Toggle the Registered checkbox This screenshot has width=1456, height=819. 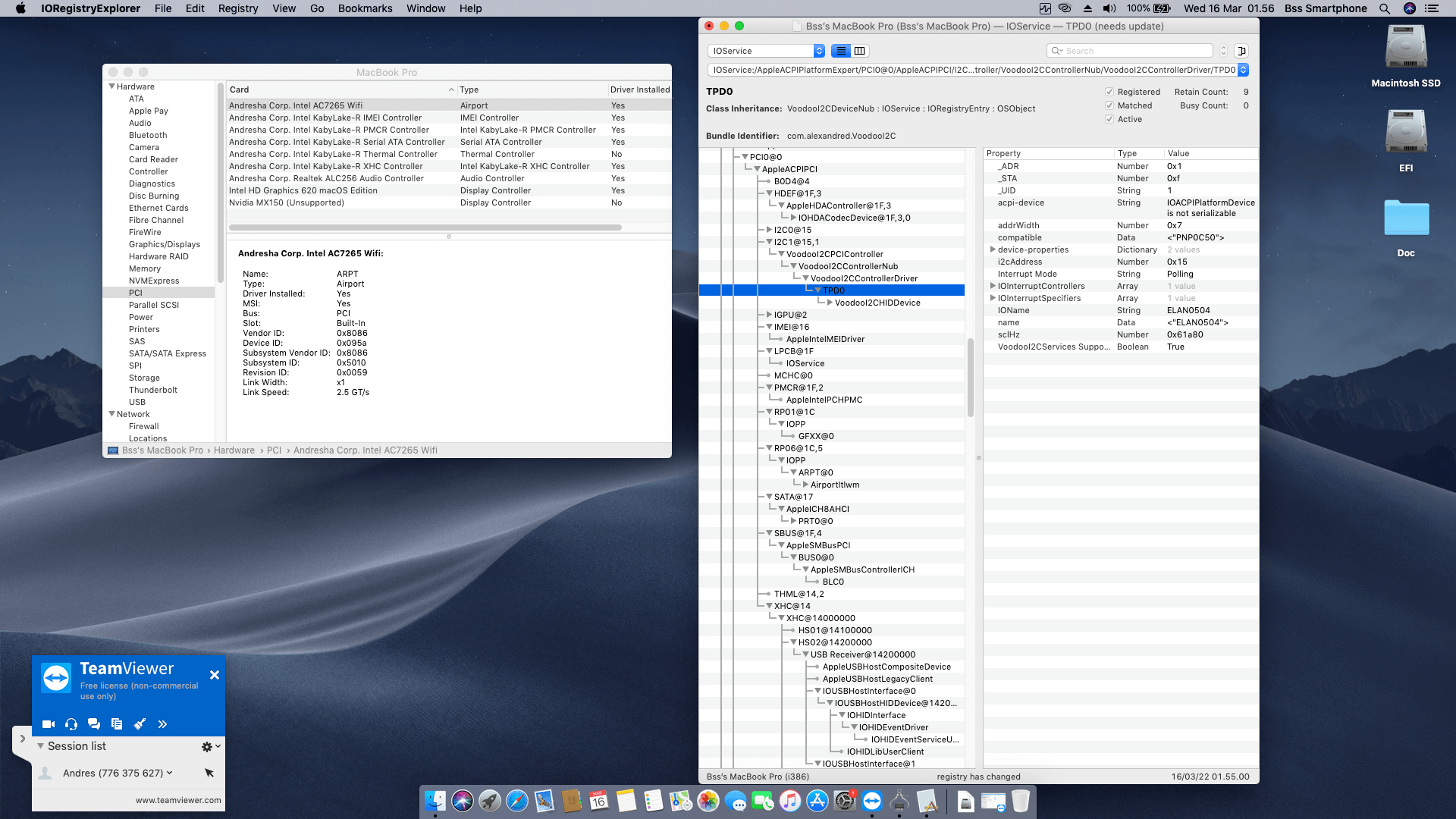click(x=1109, y=92)
